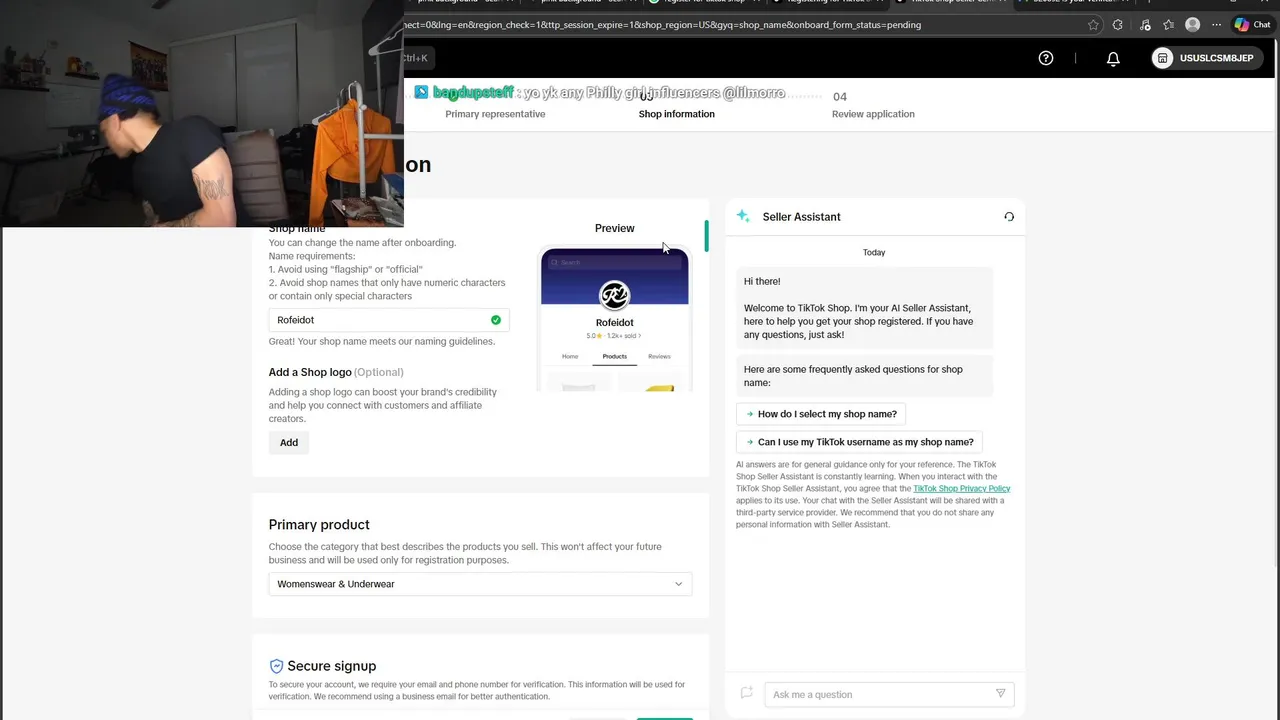Ask "How do I select my shop name?"
This screenshot has width=1280, height=720.
pyautogui.click(x=821, y=414)
